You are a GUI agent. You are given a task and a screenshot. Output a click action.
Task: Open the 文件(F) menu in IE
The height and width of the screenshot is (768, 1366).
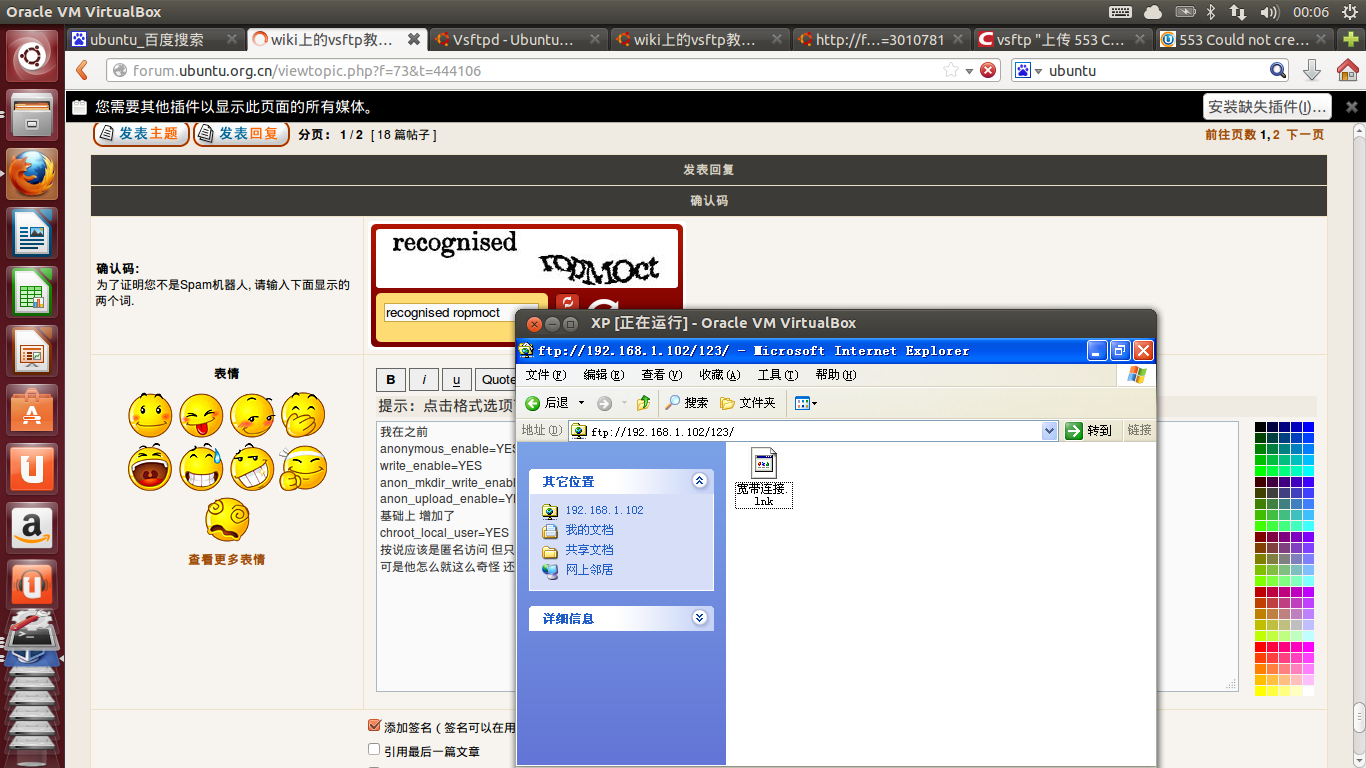pyautogui.click(x=545, y=375)
